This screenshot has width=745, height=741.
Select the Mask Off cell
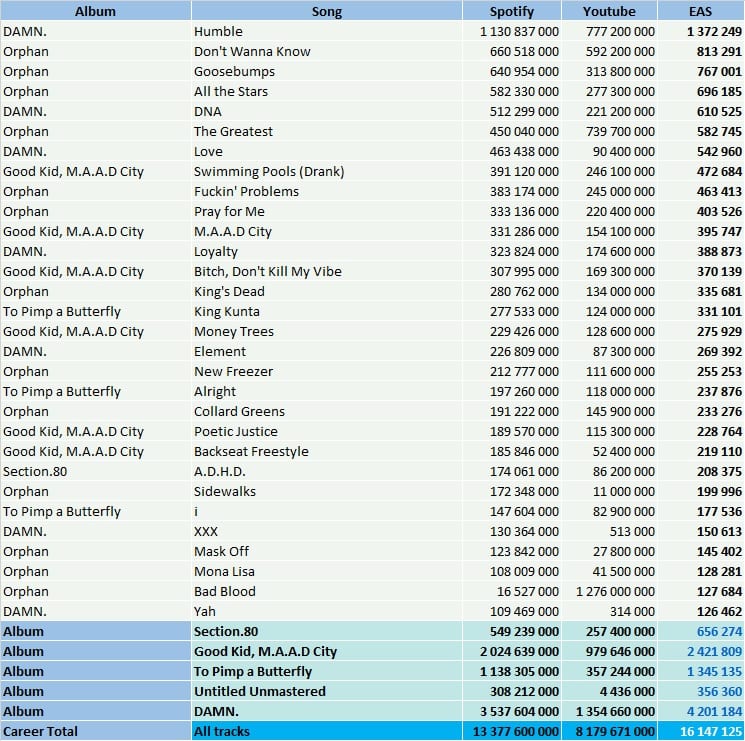click(326, 551)
